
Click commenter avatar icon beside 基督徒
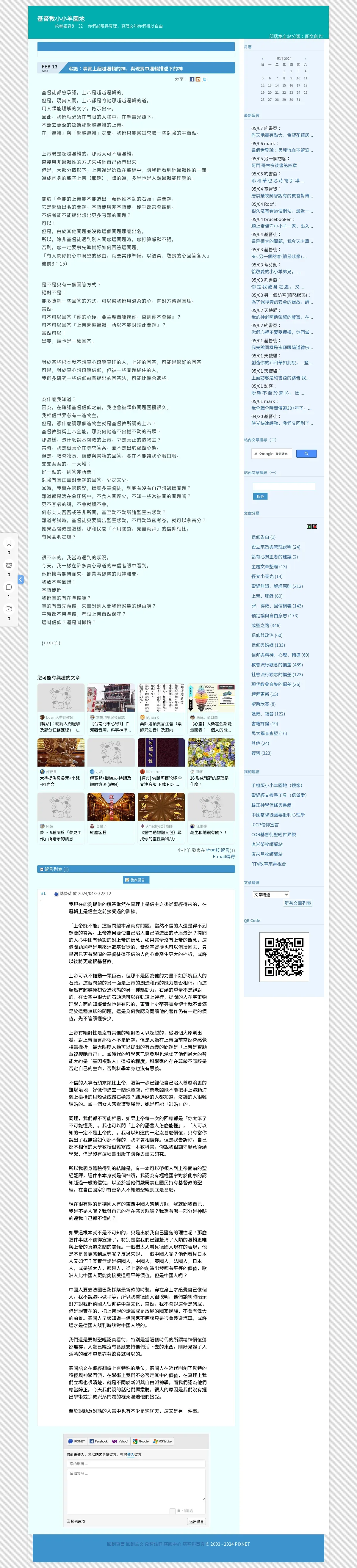[56, 894]
